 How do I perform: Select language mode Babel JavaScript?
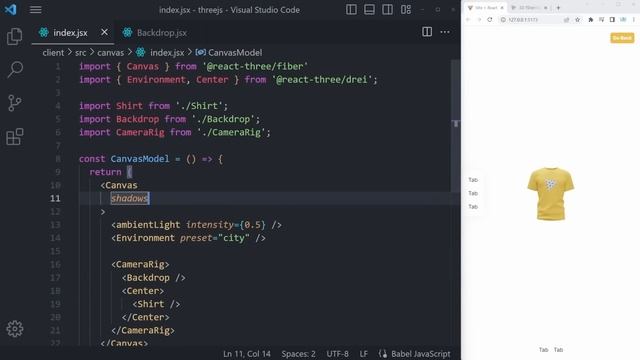tap(420, 354)
